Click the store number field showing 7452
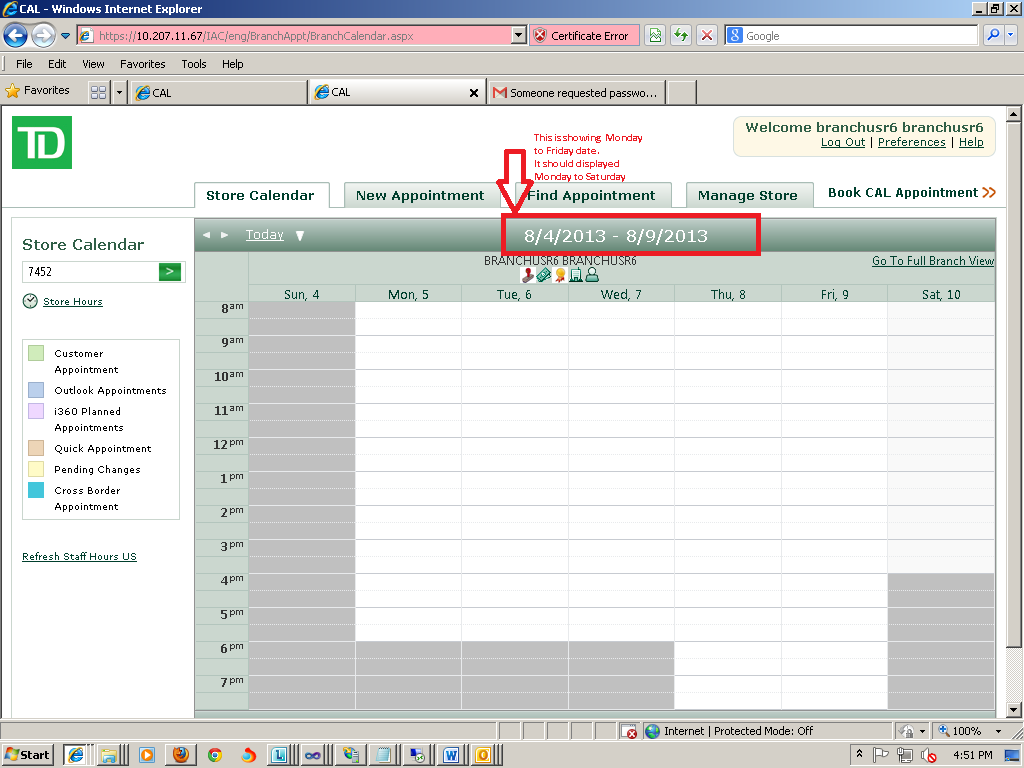The image size is (1024, 768). pyautogui.click(x=91, y=272)
